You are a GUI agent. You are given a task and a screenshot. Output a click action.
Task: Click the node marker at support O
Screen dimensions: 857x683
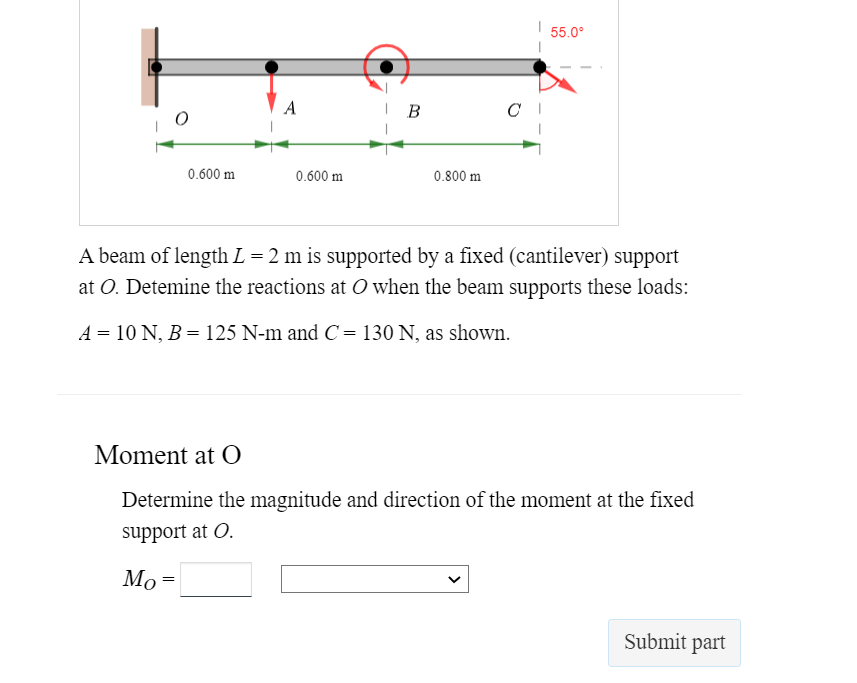pos(157,66)
